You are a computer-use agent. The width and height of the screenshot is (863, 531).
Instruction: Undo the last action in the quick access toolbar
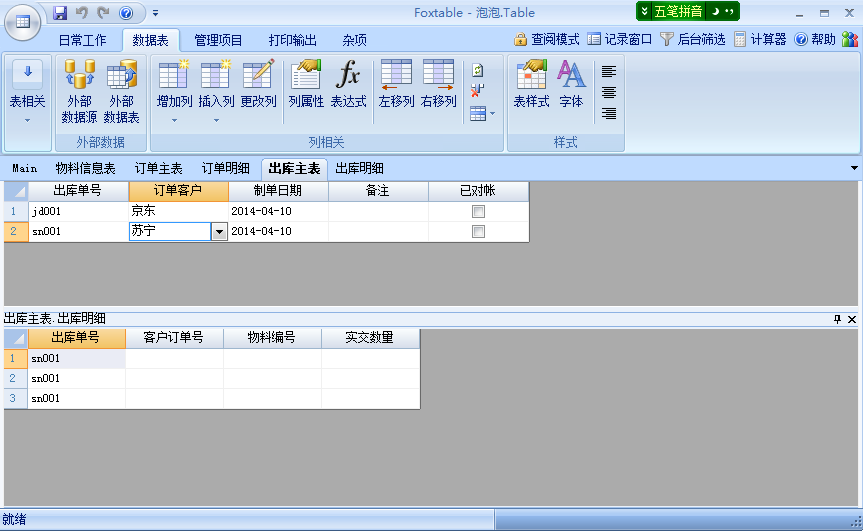pos(82,12)
